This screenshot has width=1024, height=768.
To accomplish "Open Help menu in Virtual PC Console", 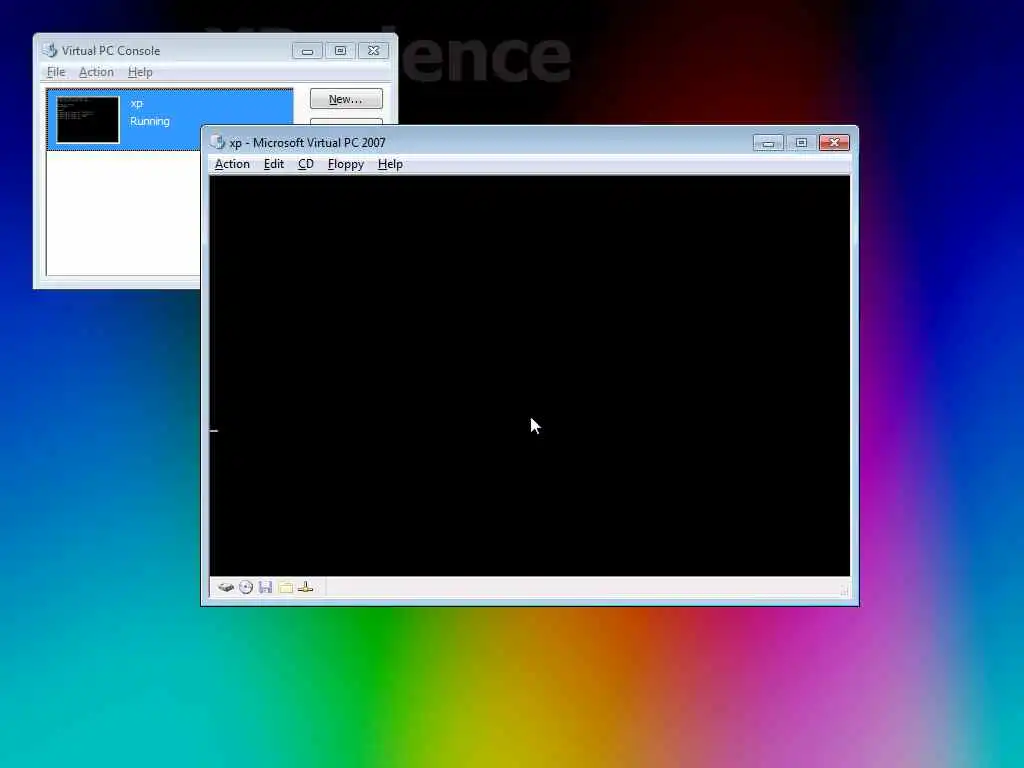I will pos(140,72).
